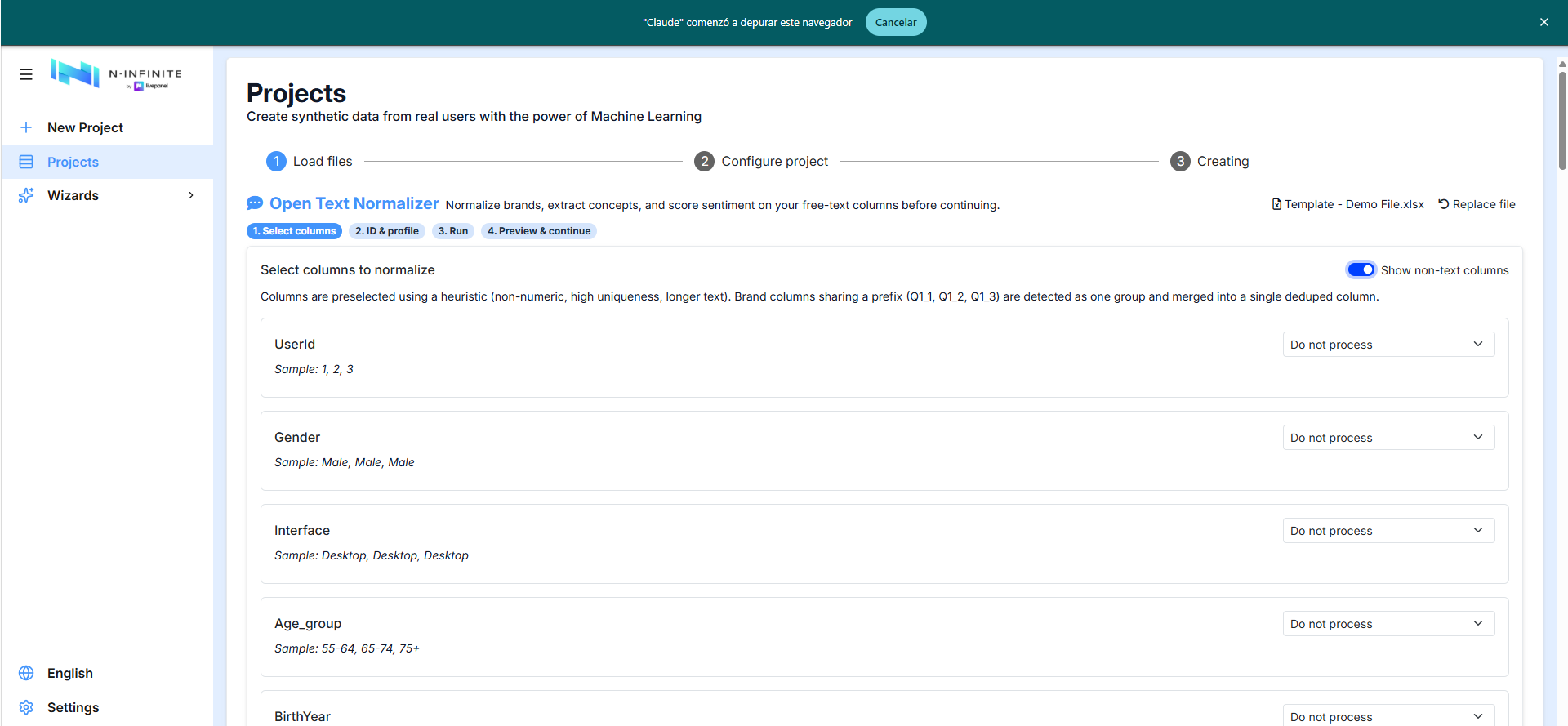The width and height of the screenshot is (1568, 726).
Task: Switch to 2. ID & profile tab
Action: pyautogui.click(x=387, y=231)
